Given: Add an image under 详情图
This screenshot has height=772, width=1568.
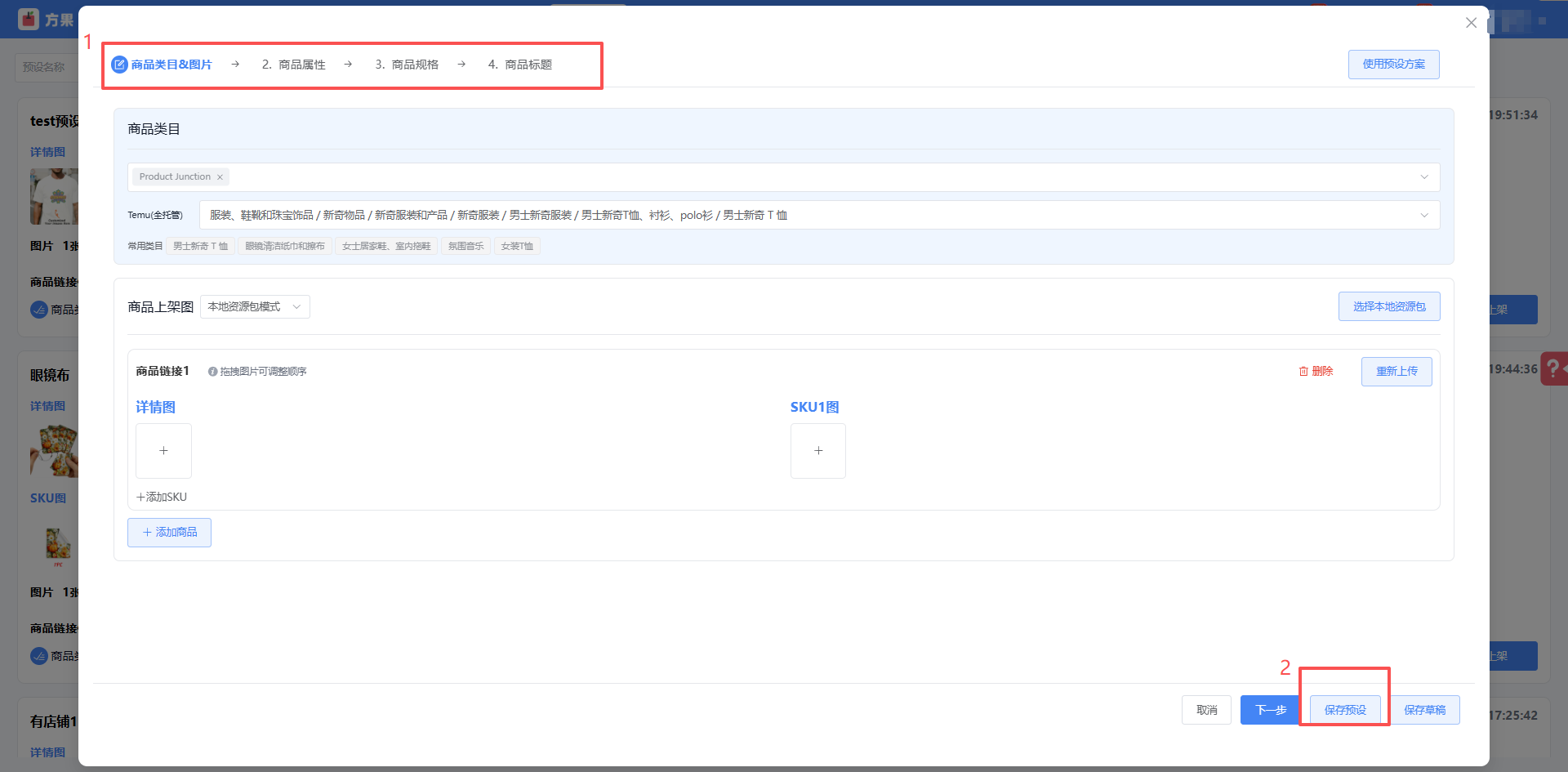Looking at the screenshot, I should (x=163, y=451).
